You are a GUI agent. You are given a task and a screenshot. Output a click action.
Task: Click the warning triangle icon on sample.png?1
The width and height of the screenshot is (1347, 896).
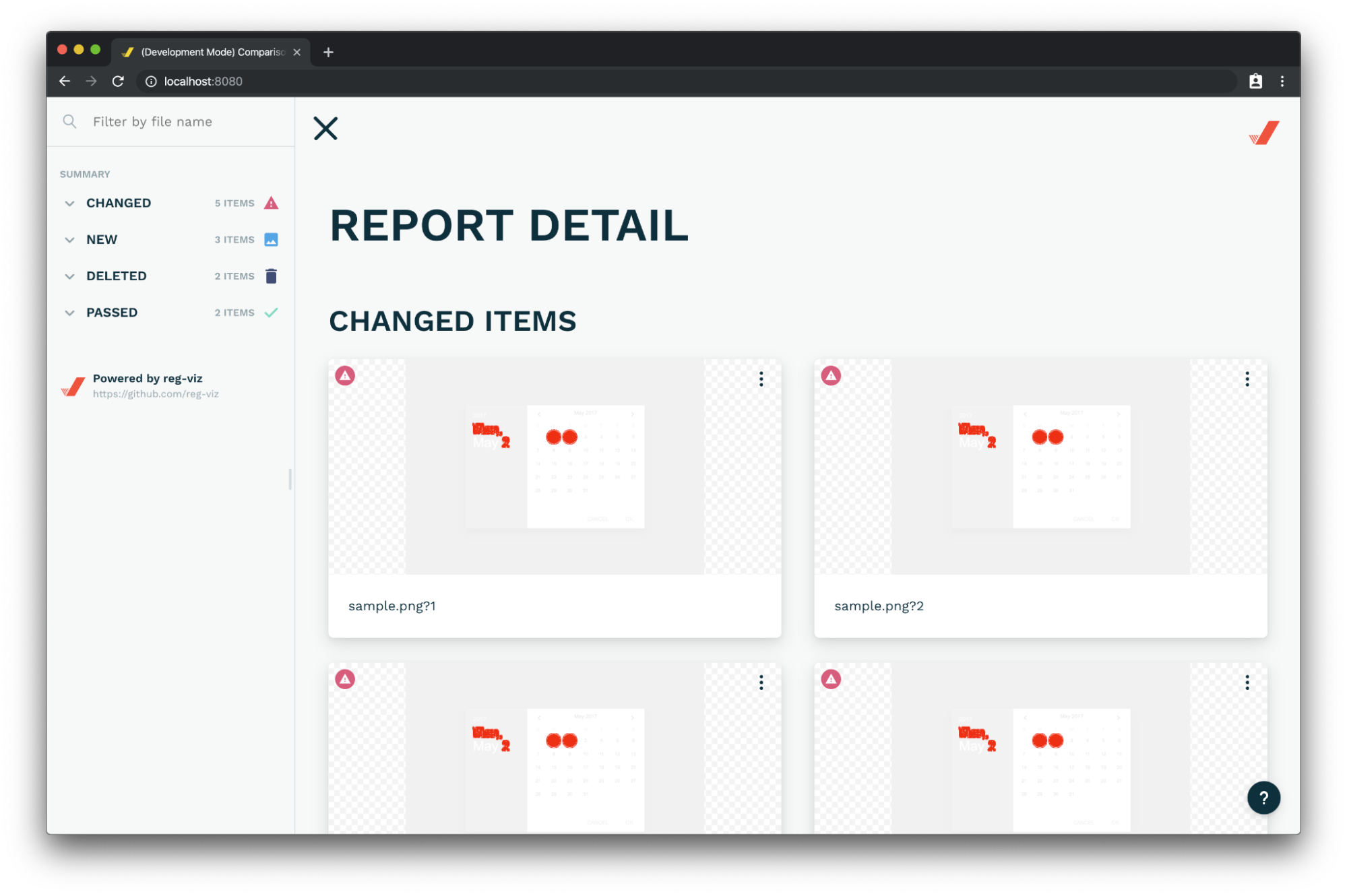[344, 376]
